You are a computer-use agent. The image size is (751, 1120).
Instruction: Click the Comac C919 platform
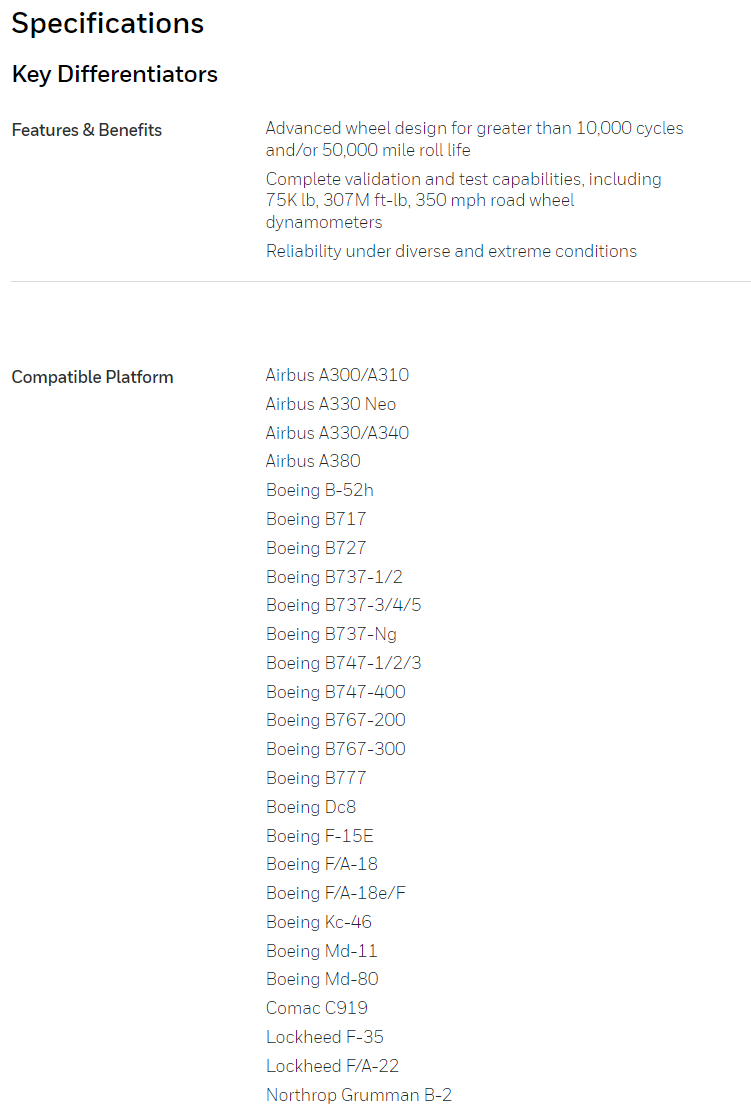[317, 1008]
